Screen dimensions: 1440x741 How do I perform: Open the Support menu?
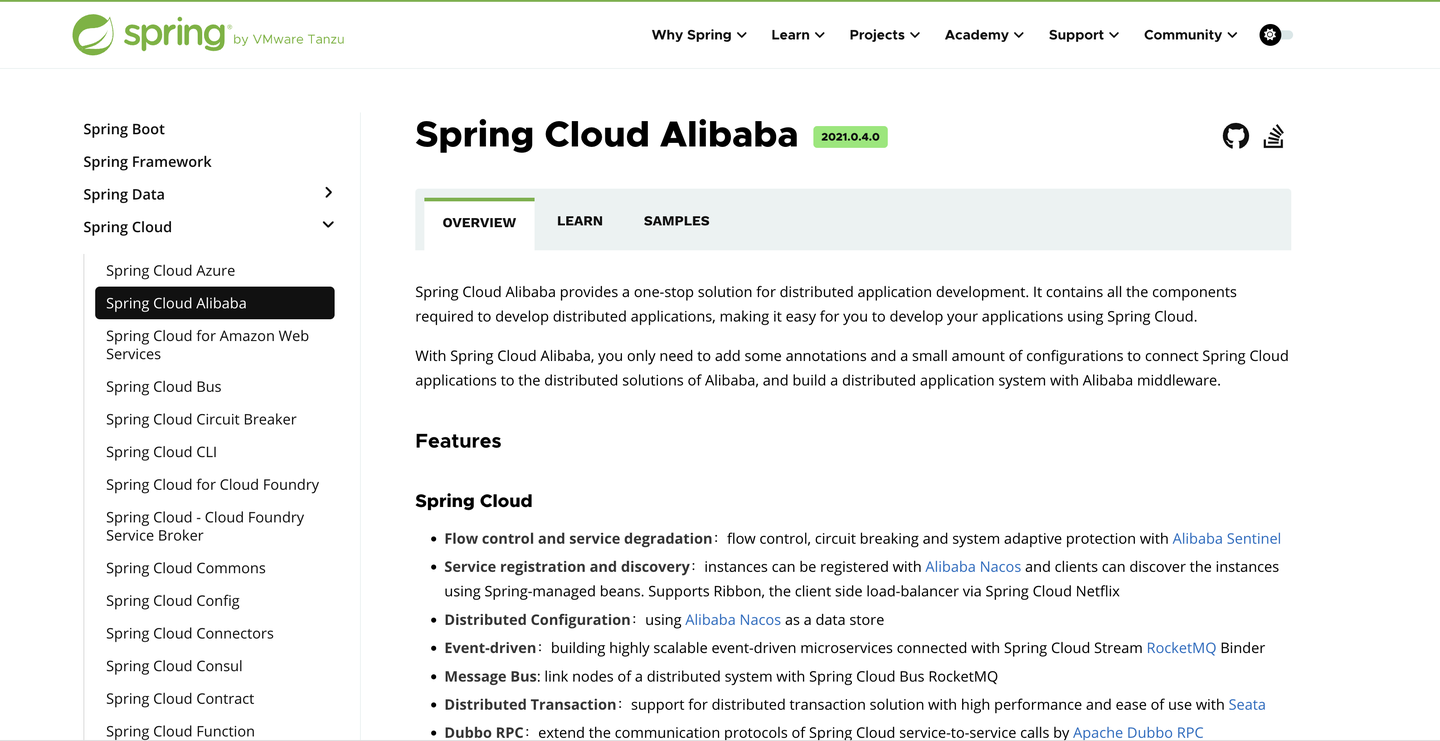pyautogui.click(x=1083, y=34)
